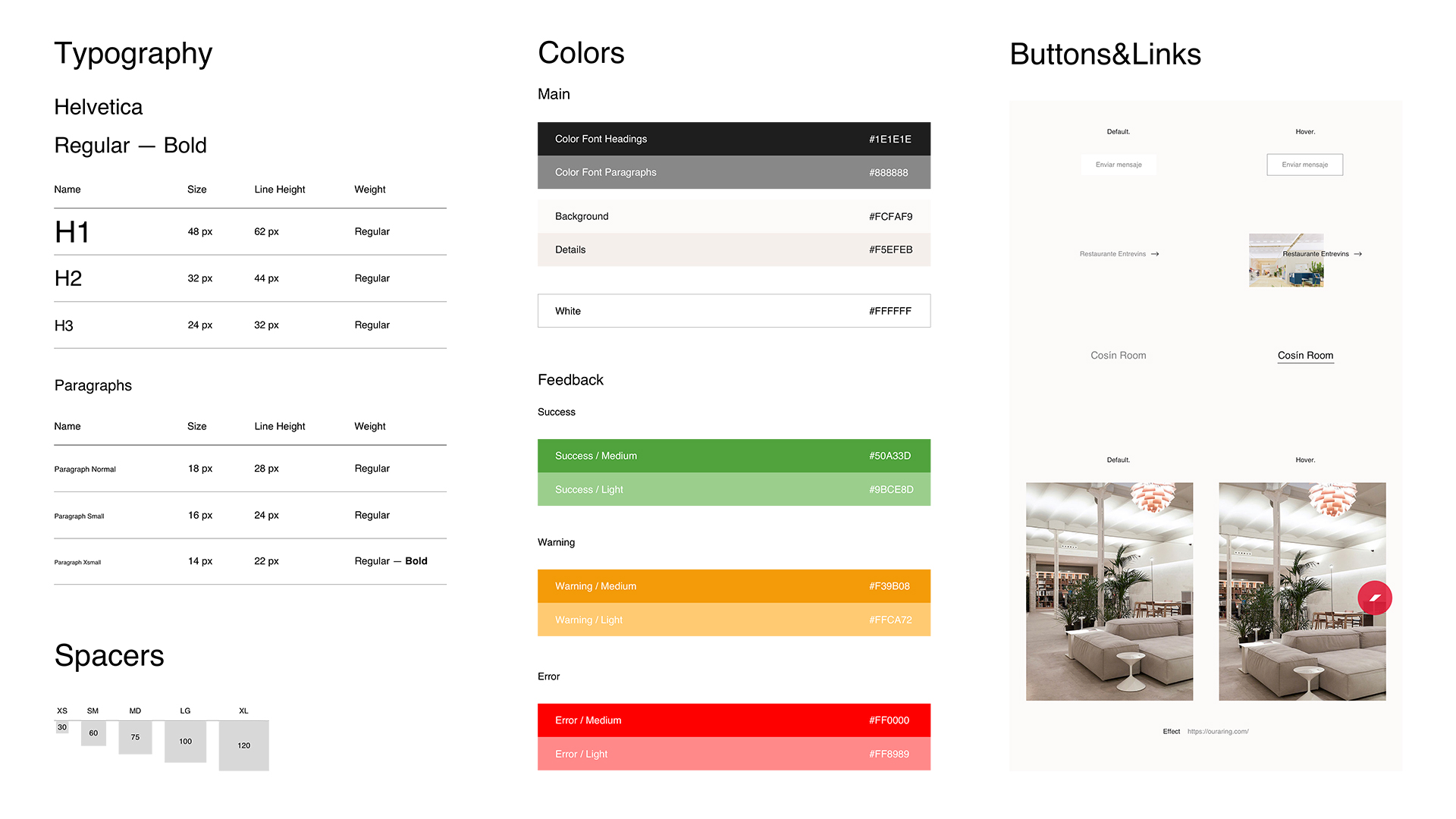The width and height of the screenshot is (1456, 819).
Task: Open the ouraring.com effect link
Action: coord(1218,732)
